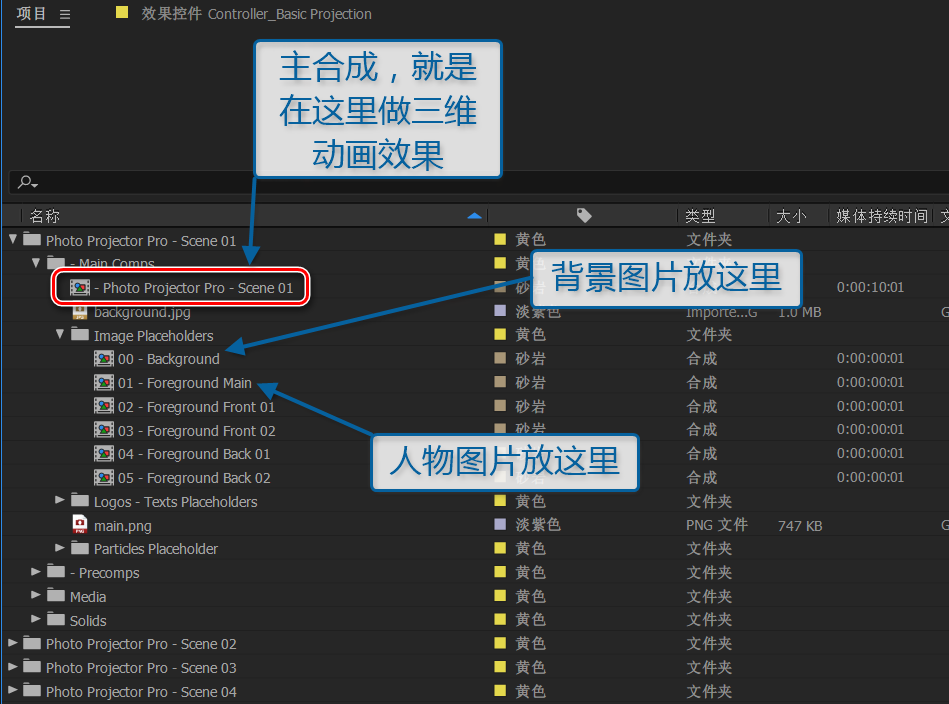Expand the Photo Projector Pro - Scene 04 folder
The width and height of the screenshot is (949, 704).
click(12, 690)
